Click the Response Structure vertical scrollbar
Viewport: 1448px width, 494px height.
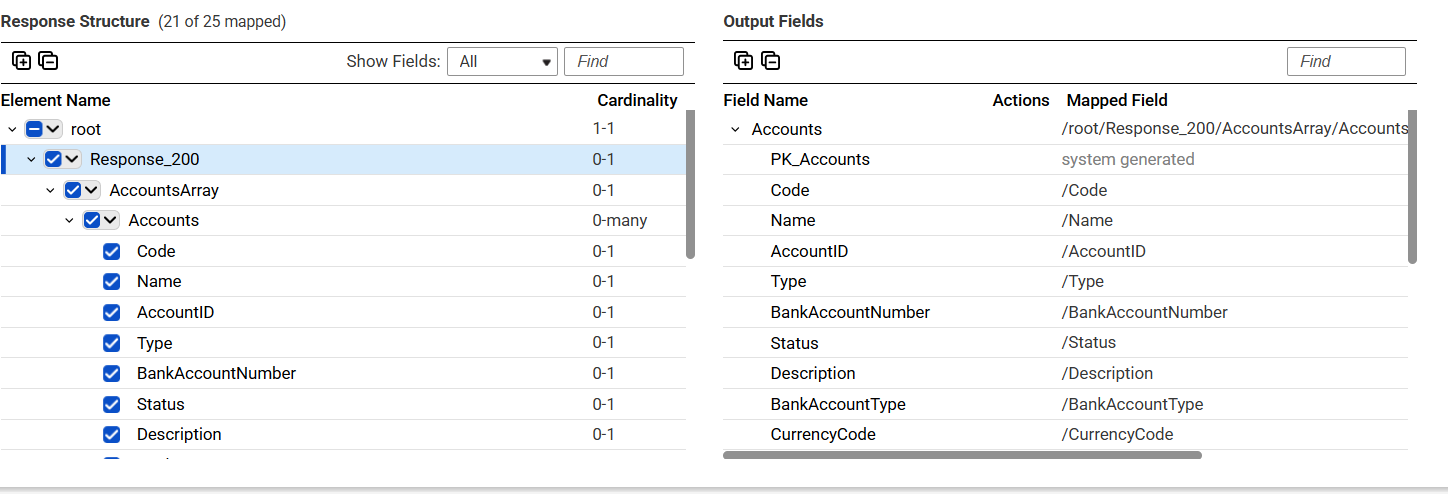(690, 184)
